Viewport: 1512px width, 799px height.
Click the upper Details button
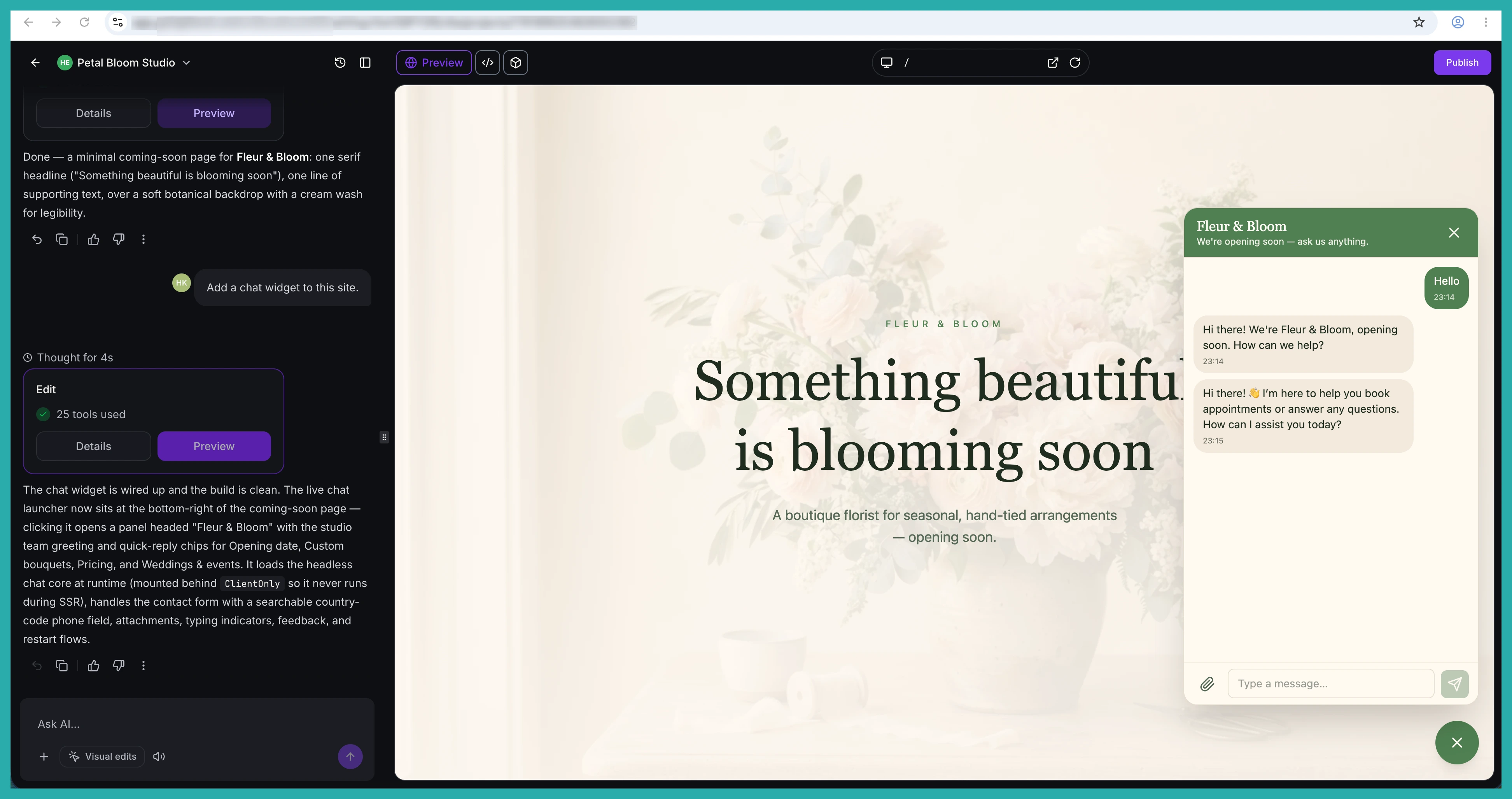point(93,113)
